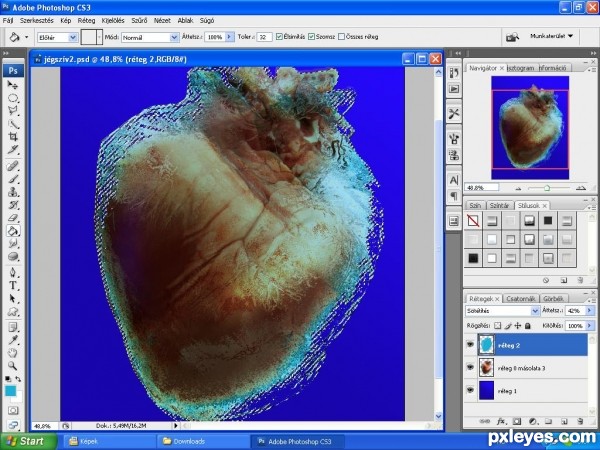Select the Magic Wand tool
The image size is (600, 450).
13,124
